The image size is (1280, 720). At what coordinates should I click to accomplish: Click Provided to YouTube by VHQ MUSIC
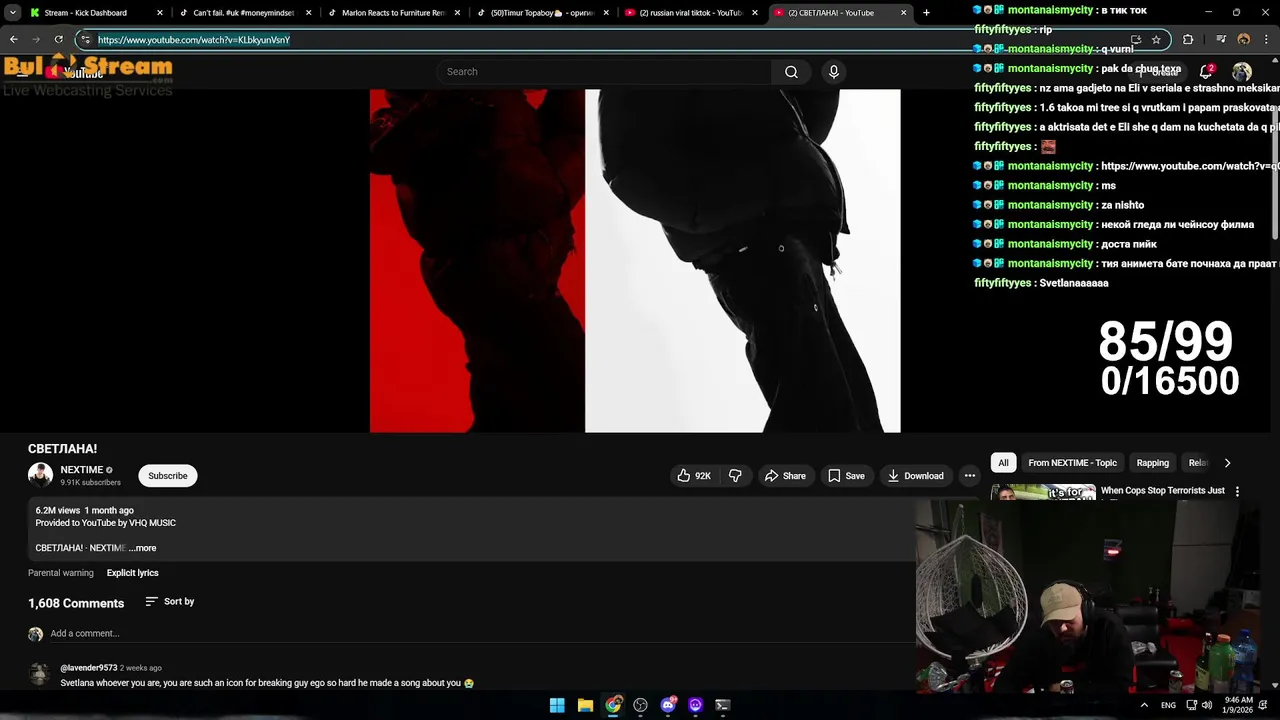105,523
